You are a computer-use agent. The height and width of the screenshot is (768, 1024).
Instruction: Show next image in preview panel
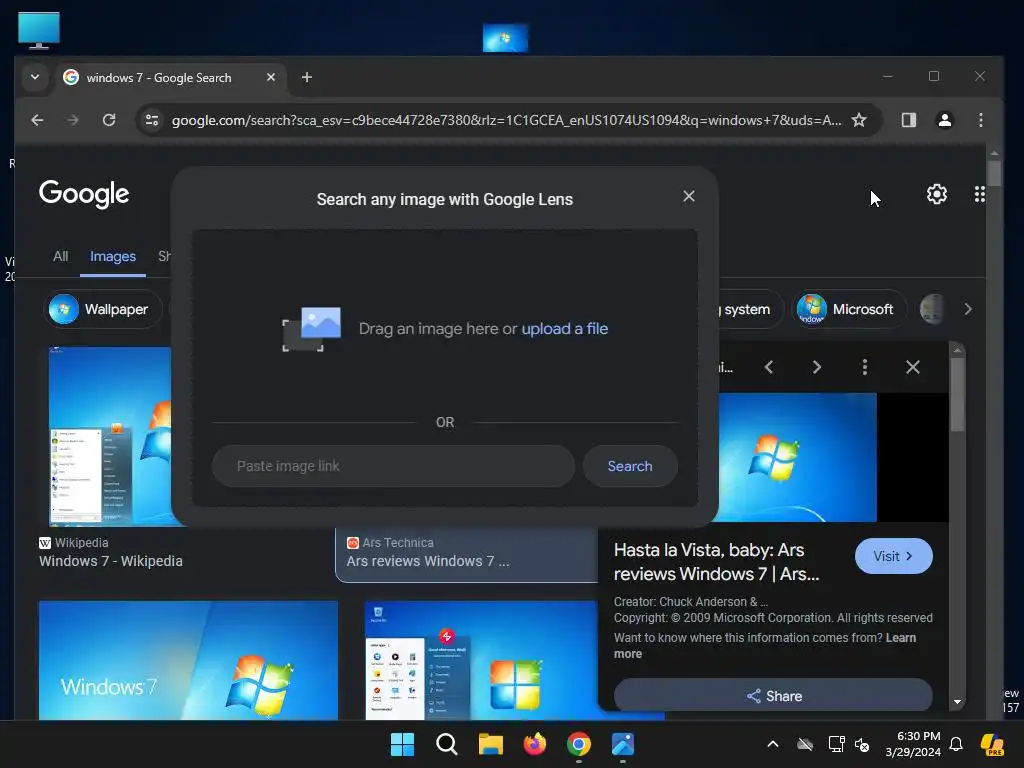pyautogui.click(x=816, y=367)
